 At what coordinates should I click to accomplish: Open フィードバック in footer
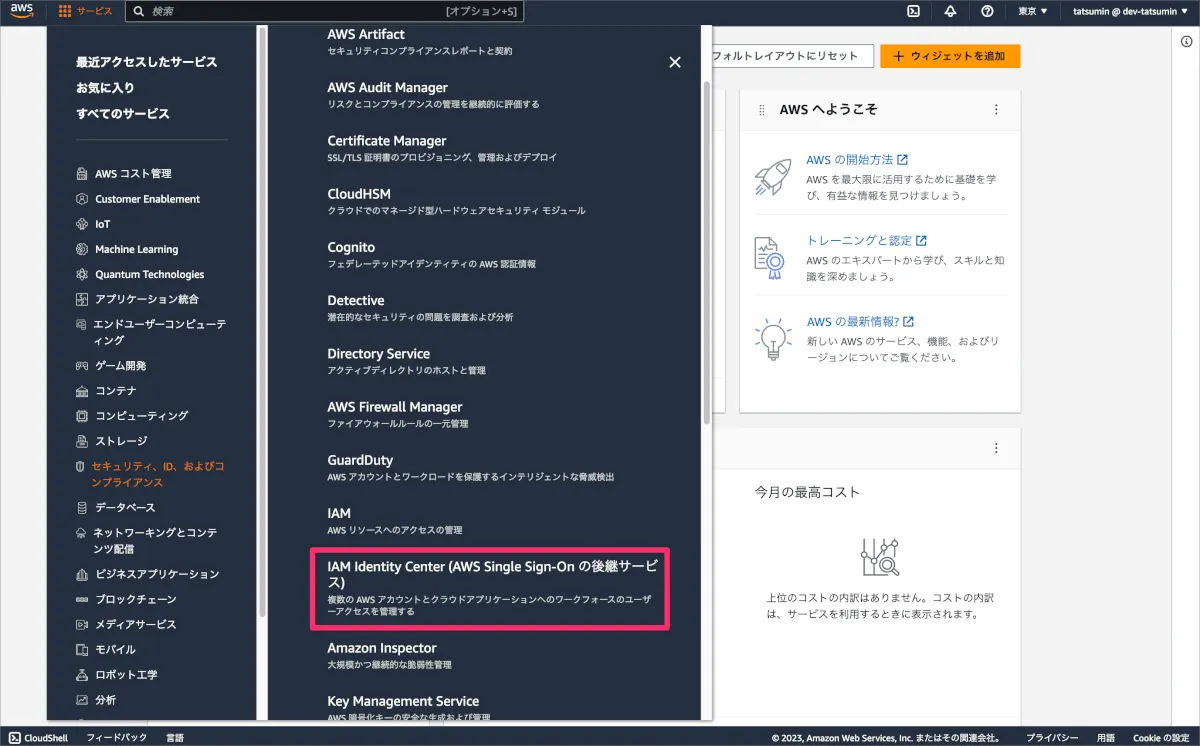click(x=116, y=737)
